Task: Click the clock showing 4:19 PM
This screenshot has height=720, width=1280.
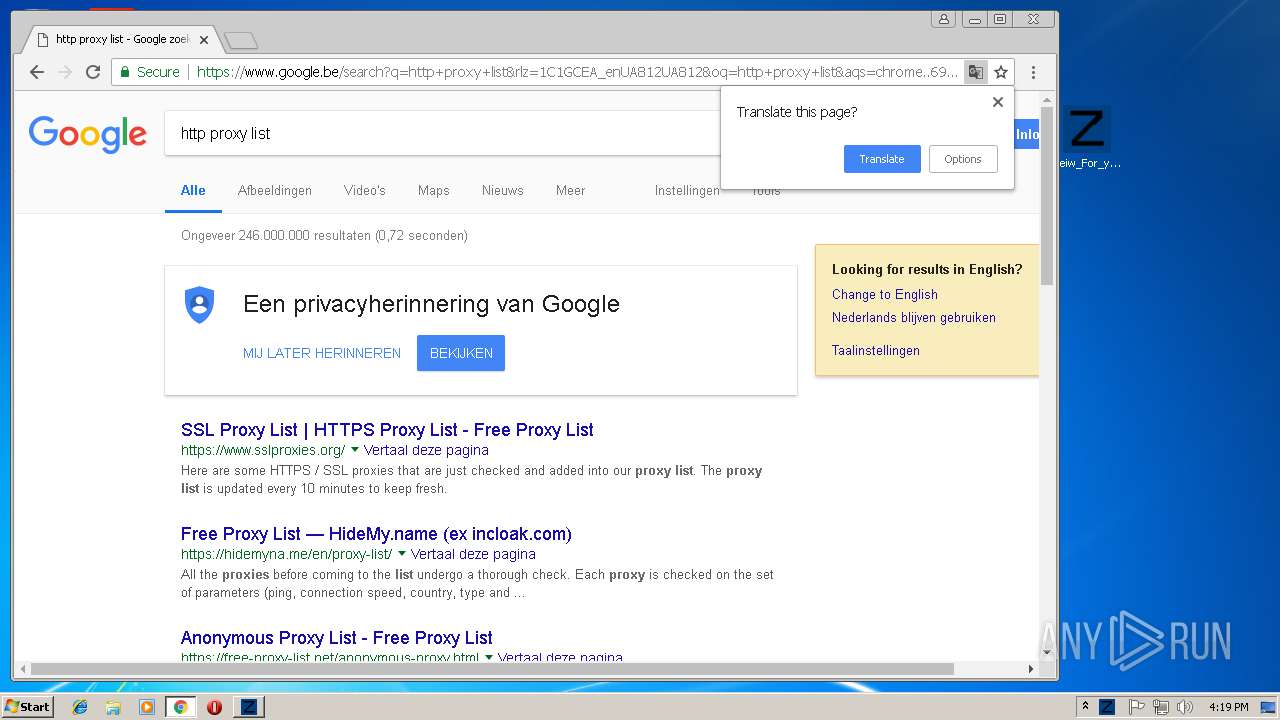Action: pyautogui.click(x=1228, y=707)
